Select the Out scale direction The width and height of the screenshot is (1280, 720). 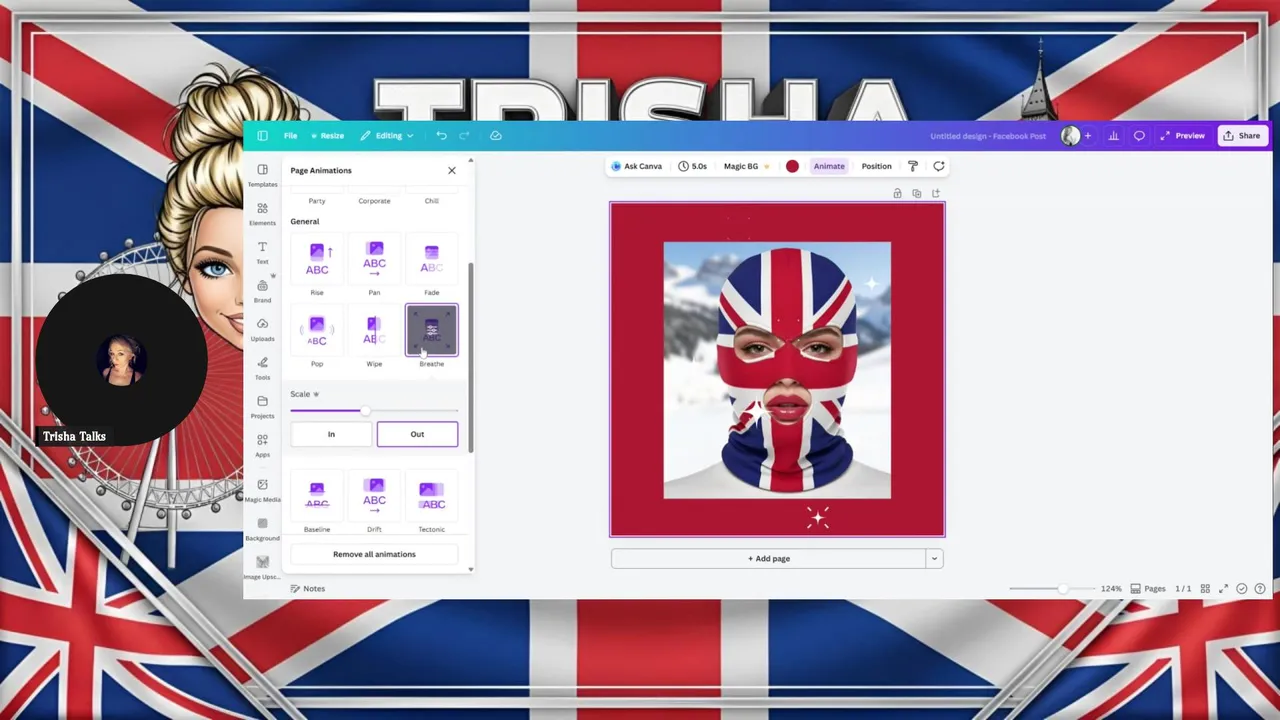pos(417,434)
